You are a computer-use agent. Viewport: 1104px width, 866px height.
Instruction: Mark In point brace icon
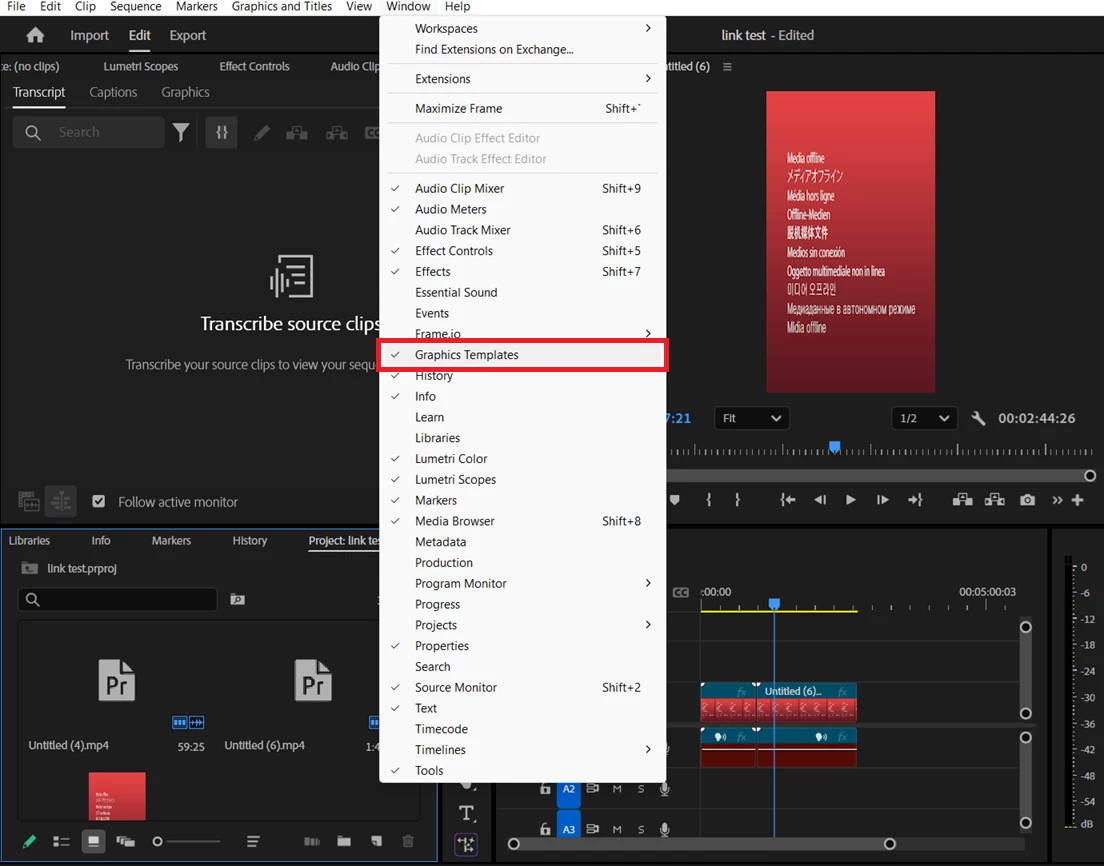click(708, 500)
